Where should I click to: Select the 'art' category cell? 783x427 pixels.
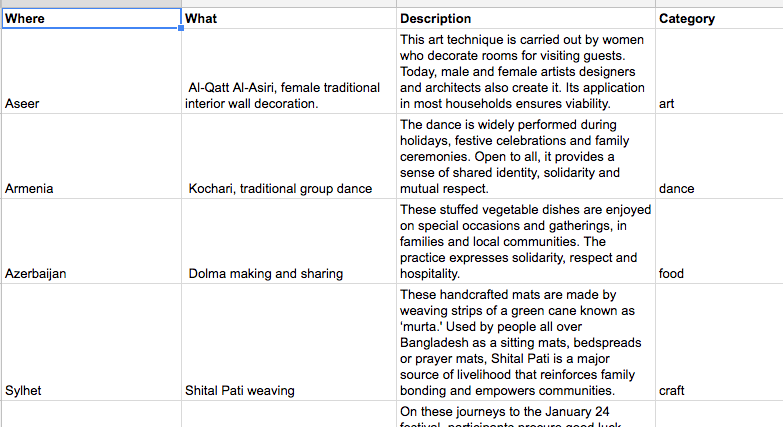pyautogui.click(x=718, y=72)
